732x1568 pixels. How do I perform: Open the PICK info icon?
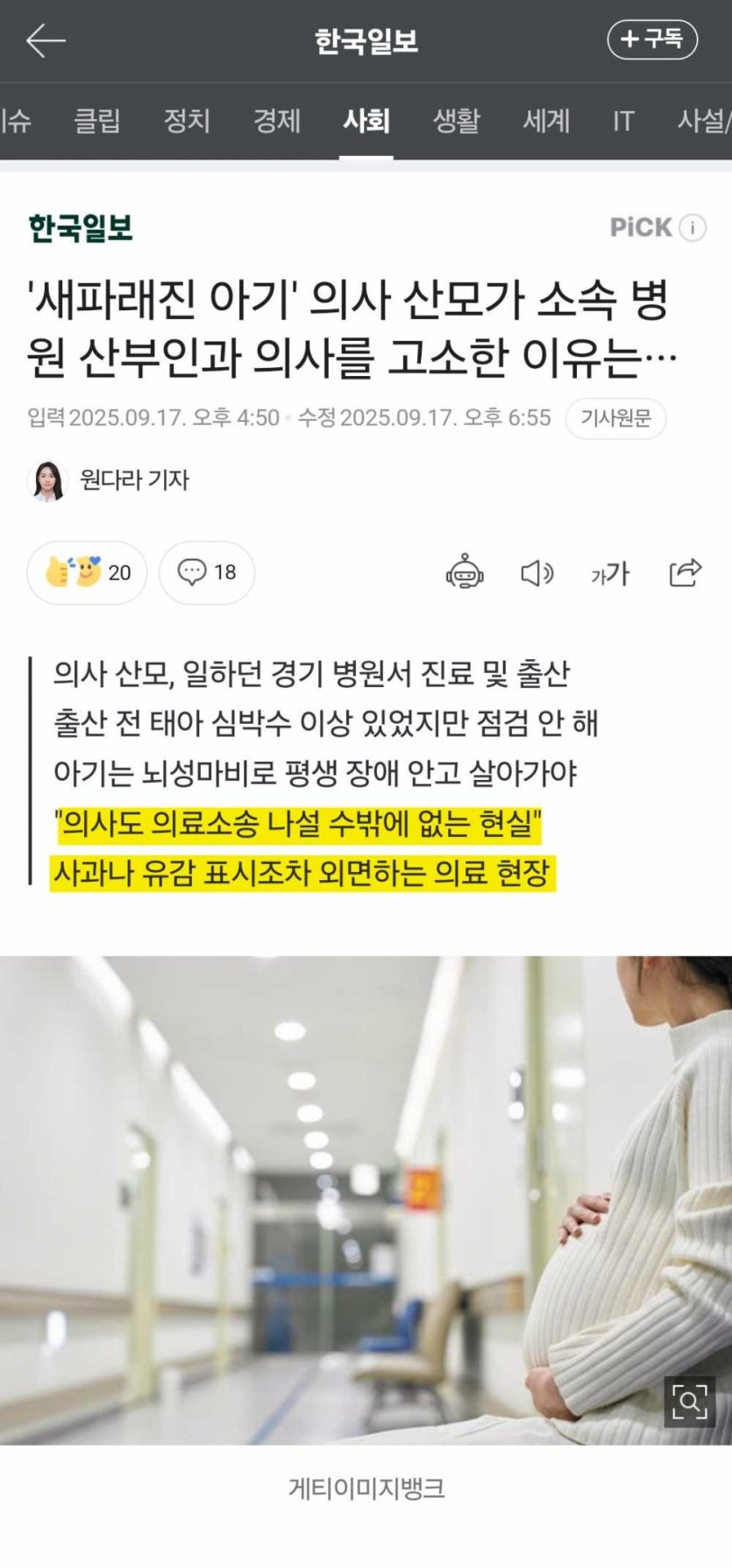pos(693,228)
